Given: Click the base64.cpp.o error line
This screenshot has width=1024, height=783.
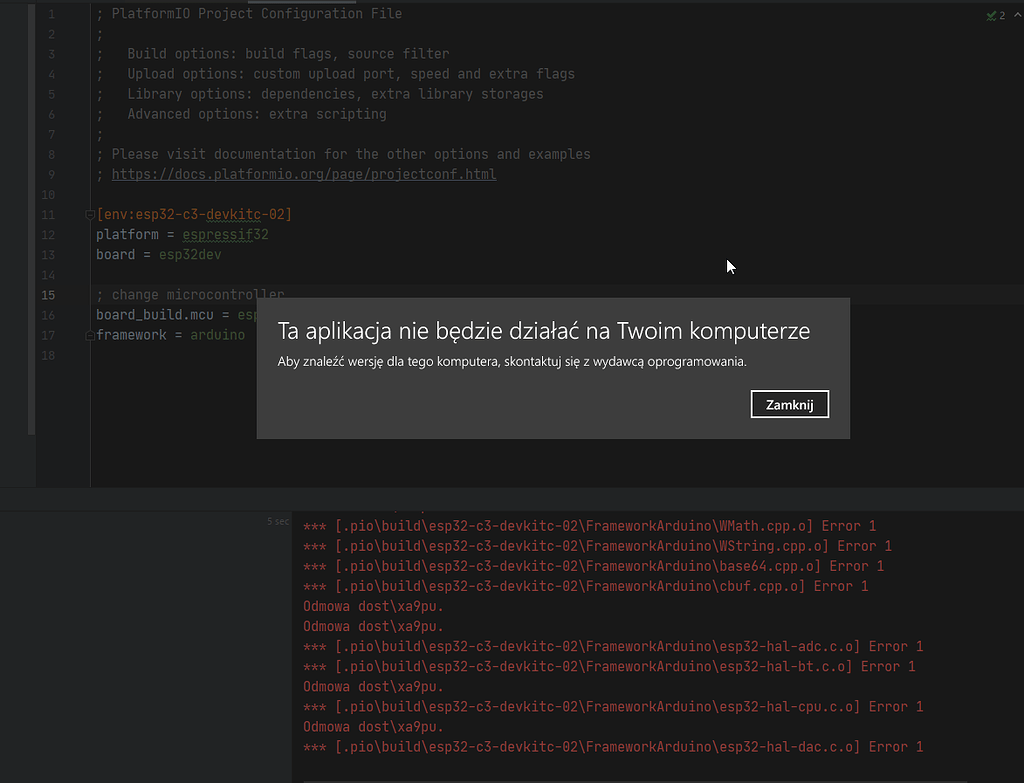Looking at the screenshot, I should click(593, 566).
